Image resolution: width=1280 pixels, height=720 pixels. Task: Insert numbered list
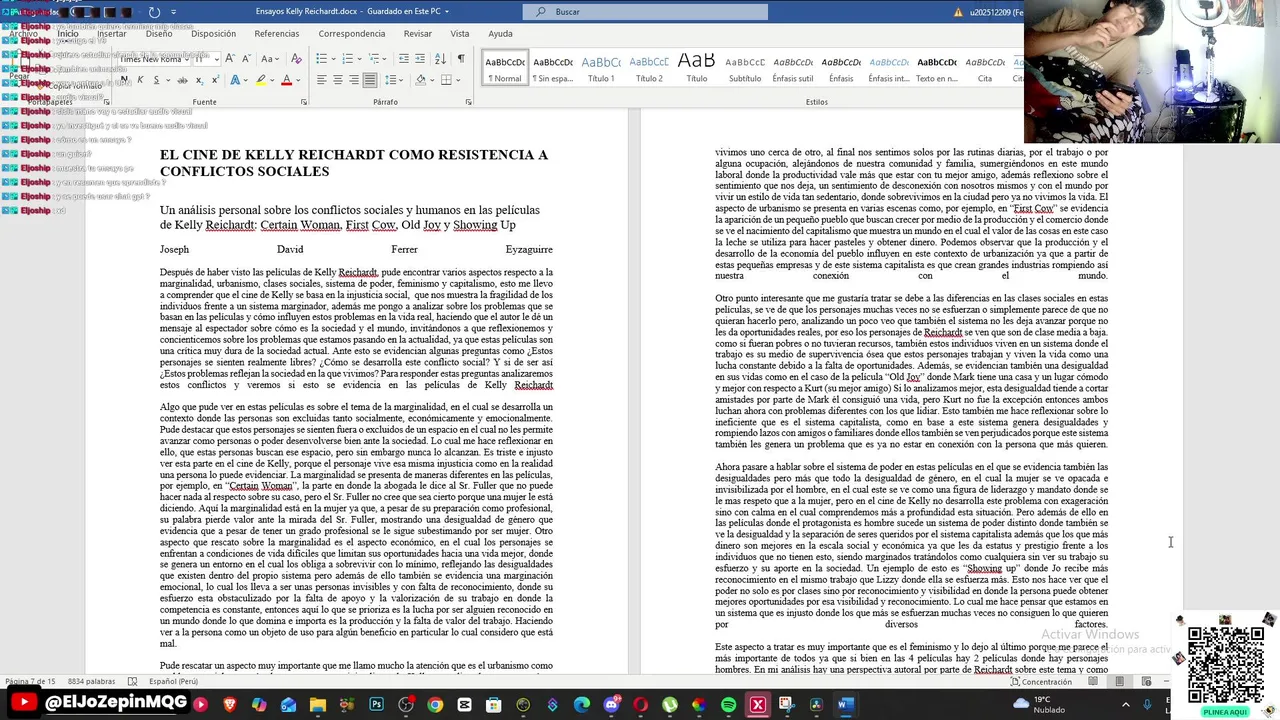point(348,58)
